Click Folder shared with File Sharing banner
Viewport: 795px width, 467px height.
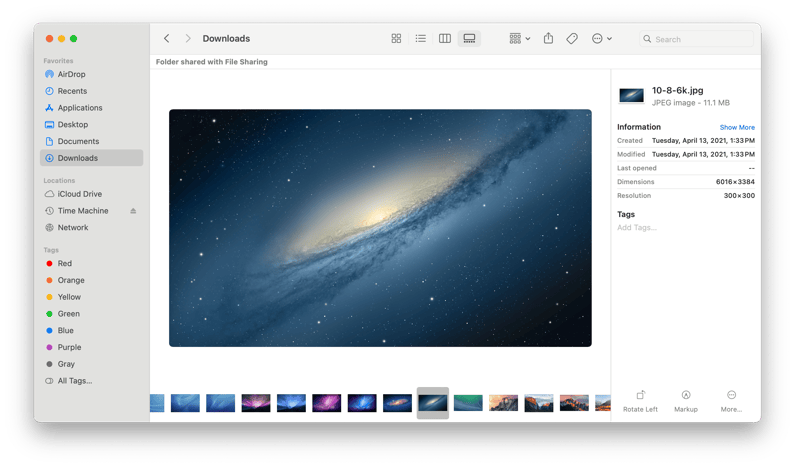[x=211, y=62]
